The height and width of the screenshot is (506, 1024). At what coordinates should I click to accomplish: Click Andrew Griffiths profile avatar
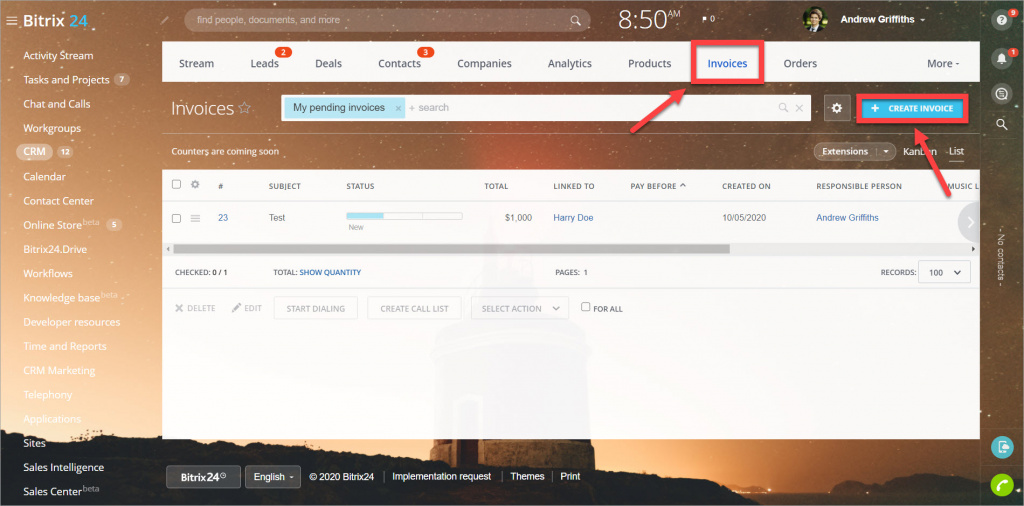tap(815, 20)
